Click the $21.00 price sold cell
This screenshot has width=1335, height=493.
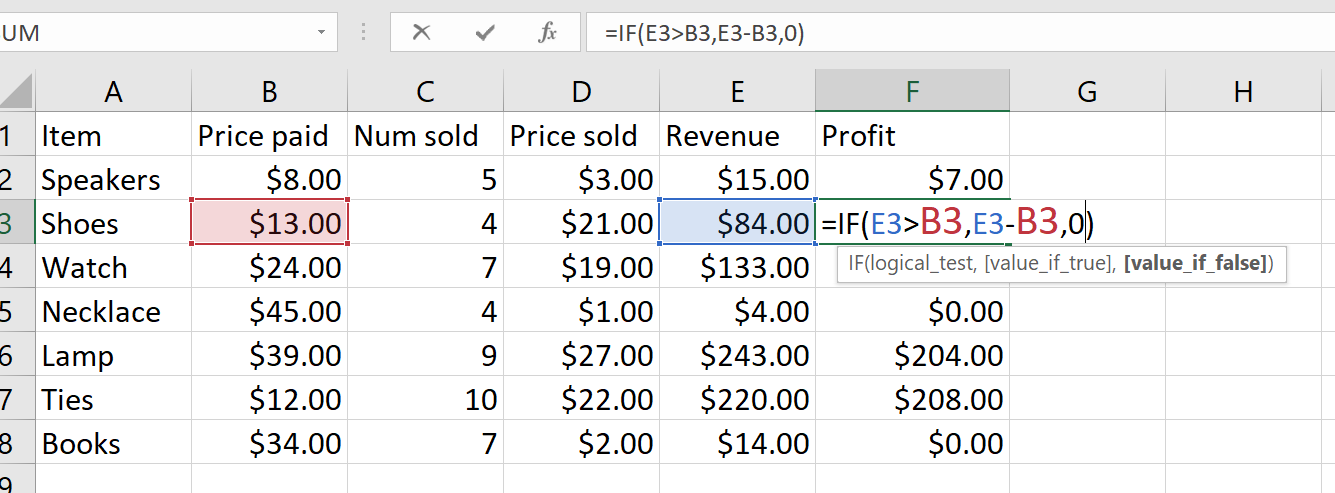pyautogui.click(x=581, y=223)
